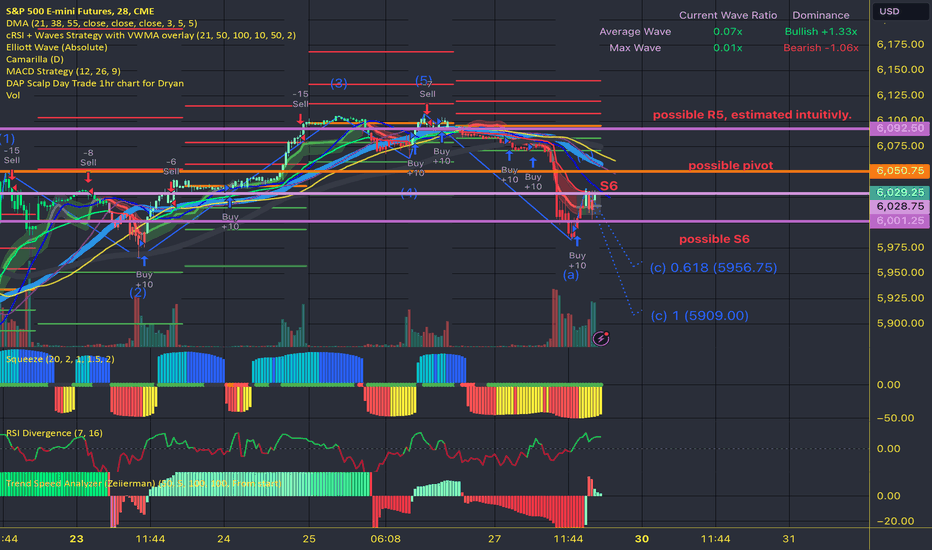Viewport: 932px width, 550px height.
Task: Click DAP Scalp Day Trade legend line
Action: coord(95,83)
